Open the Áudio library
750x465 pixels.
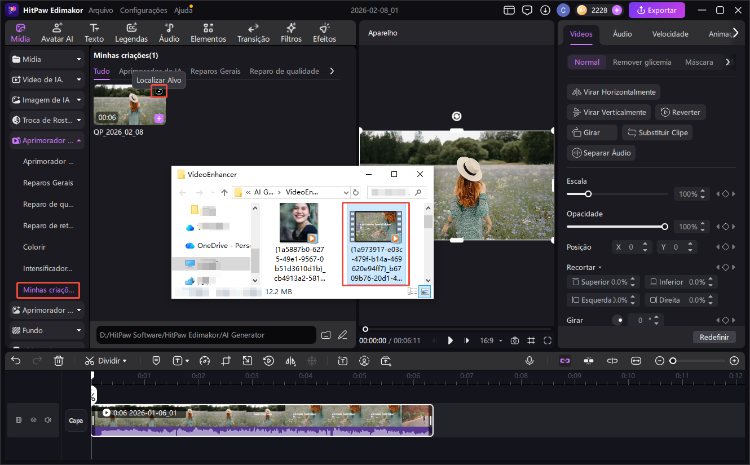tap(169, 33)
